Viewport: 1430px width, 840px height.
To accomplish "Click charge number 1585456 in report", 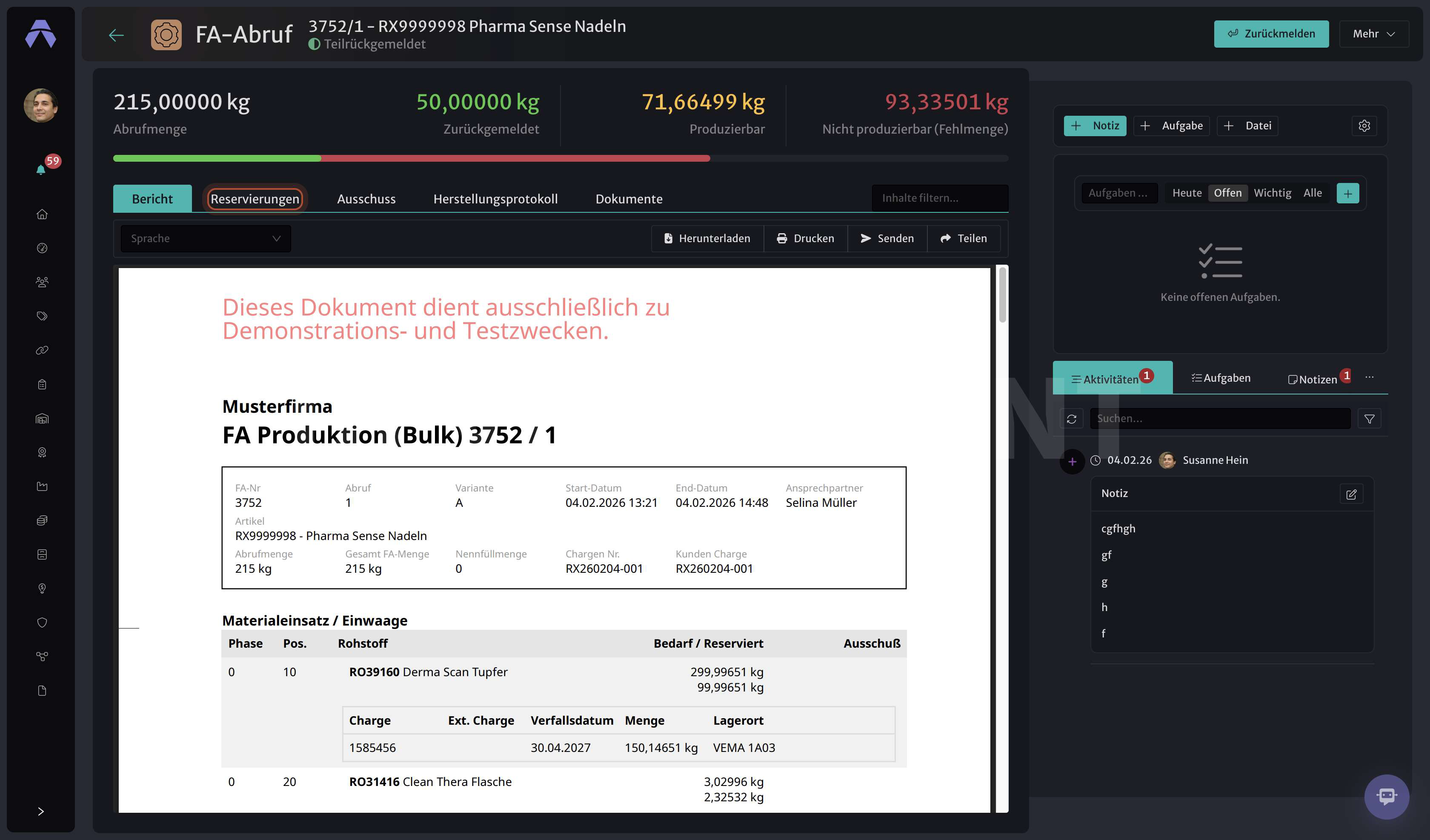I will [372, 748].
